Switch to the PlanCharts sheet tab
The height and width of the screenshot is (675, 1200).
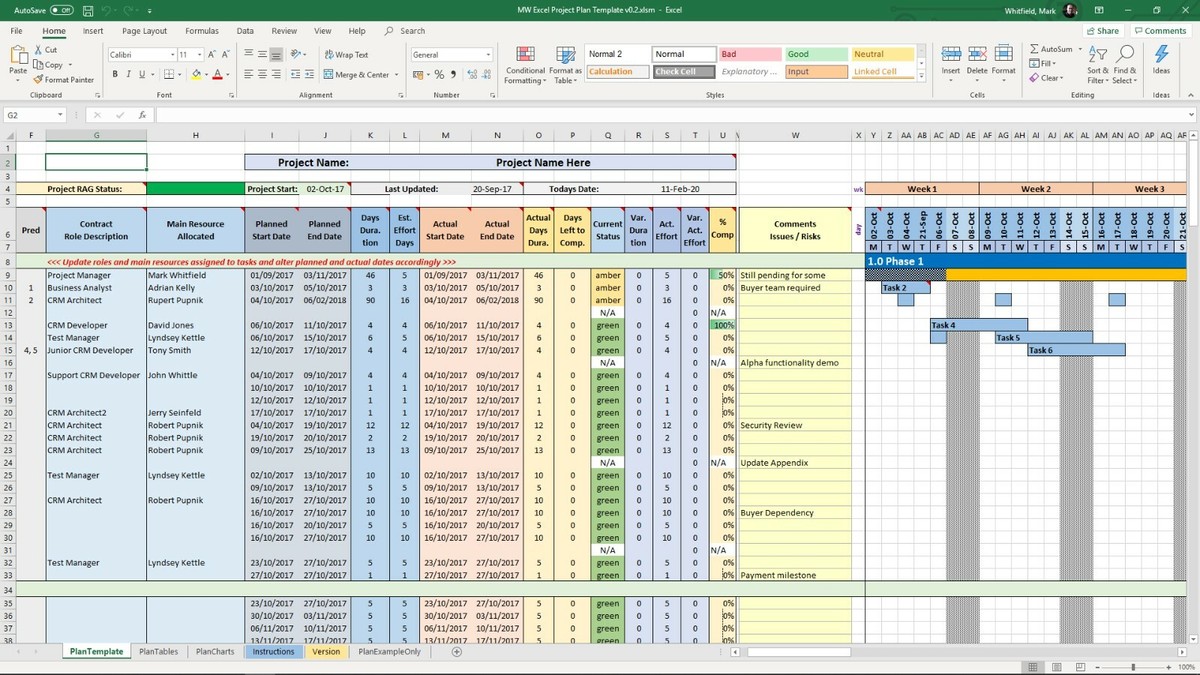pos(215,652)
